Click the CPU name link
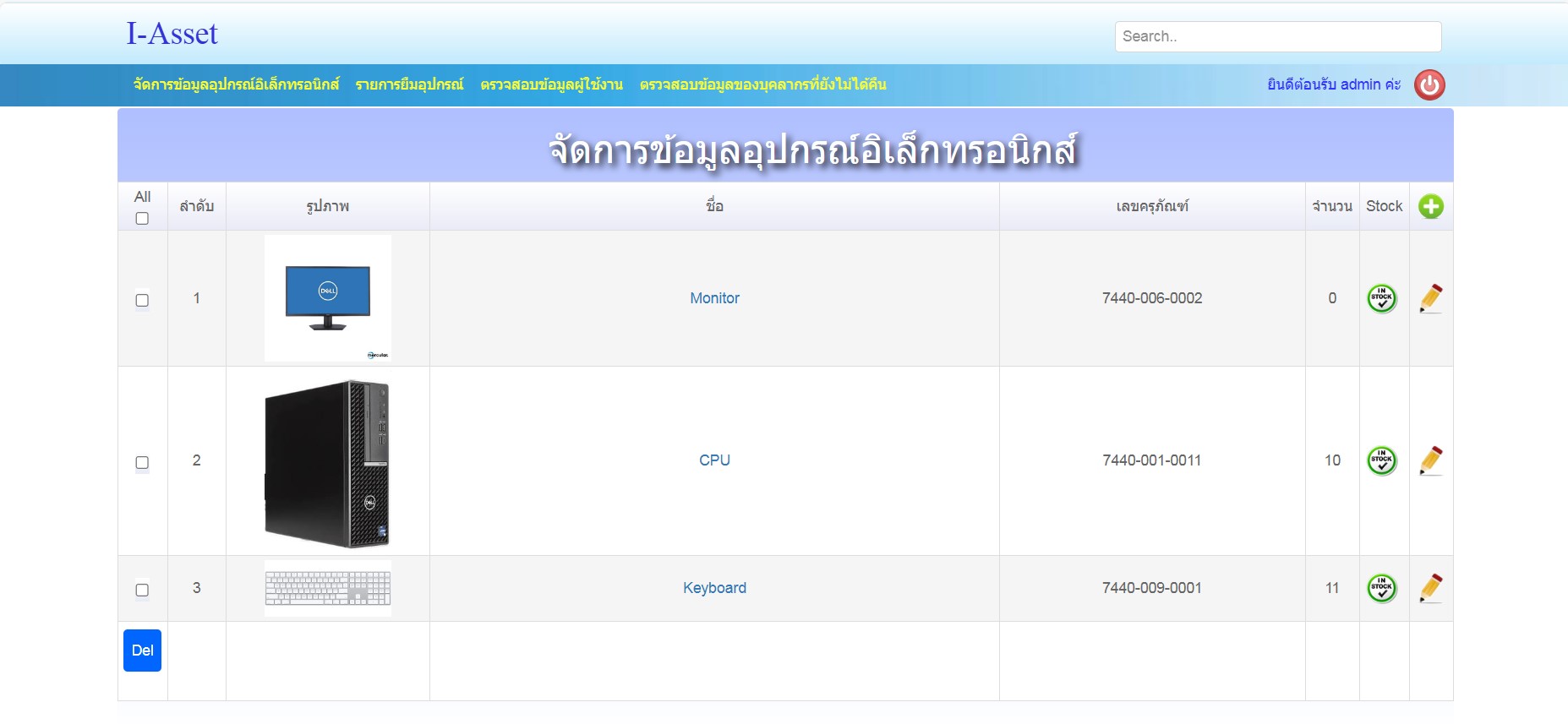1568x724 pixels. click(714, 460)
